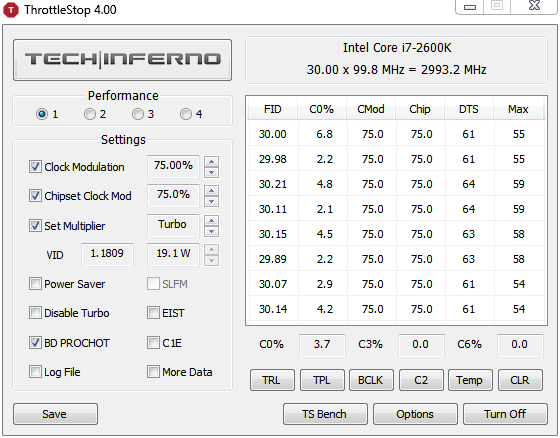Click the Set Multiplier Turbo value field
The height and width of the screenshot is (438, 560).
[173, 225]
